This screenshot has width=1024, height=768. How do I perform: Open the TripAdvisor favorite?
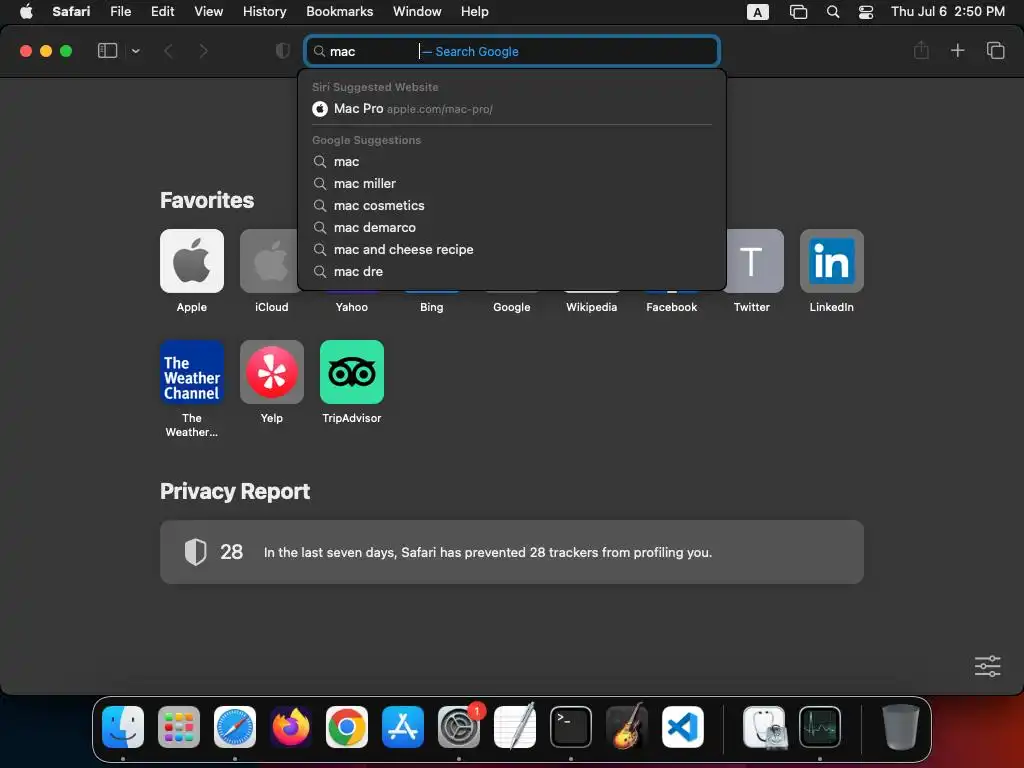351,372
